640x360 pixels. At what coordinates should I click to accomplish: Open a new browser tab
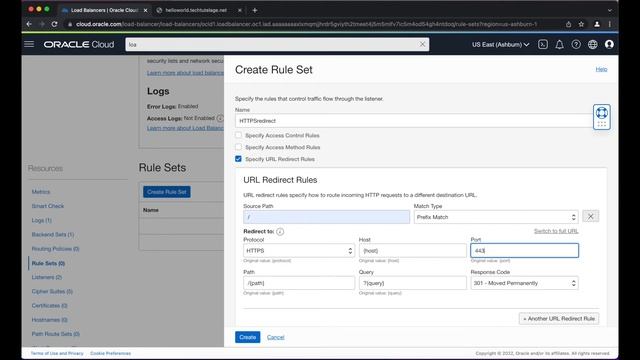pos(255,10)
